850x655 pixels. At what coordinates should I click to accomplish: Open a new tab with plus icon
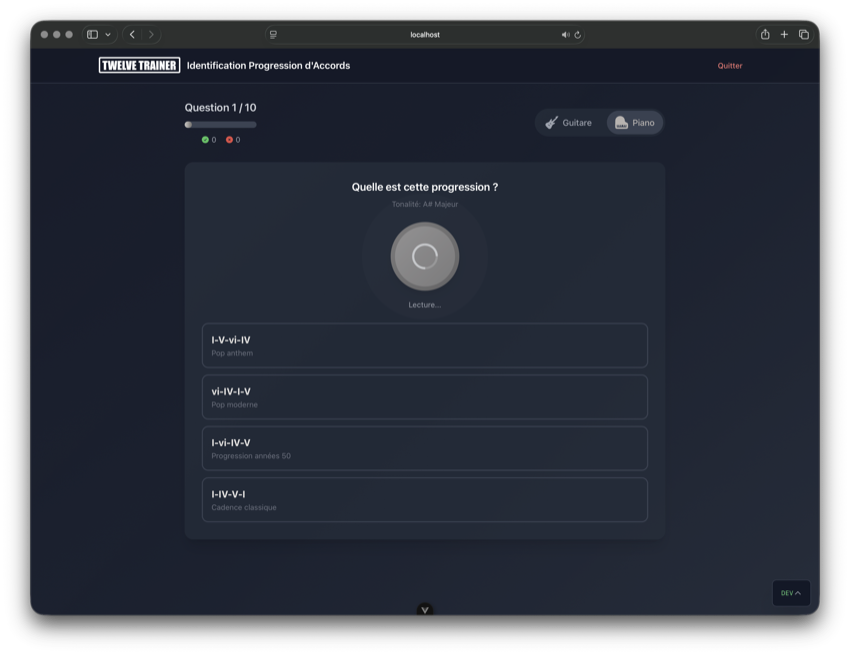[784, 35]
